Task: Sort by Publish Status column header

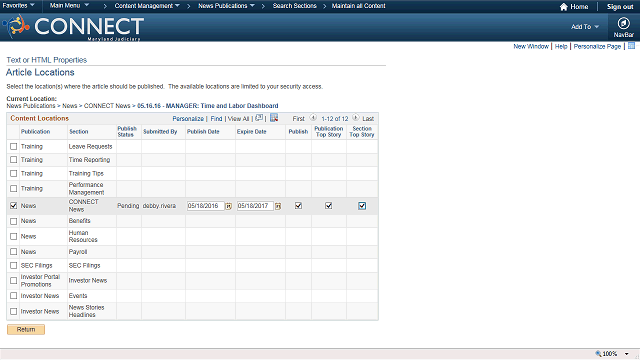Action: click(x=127, y=131)
